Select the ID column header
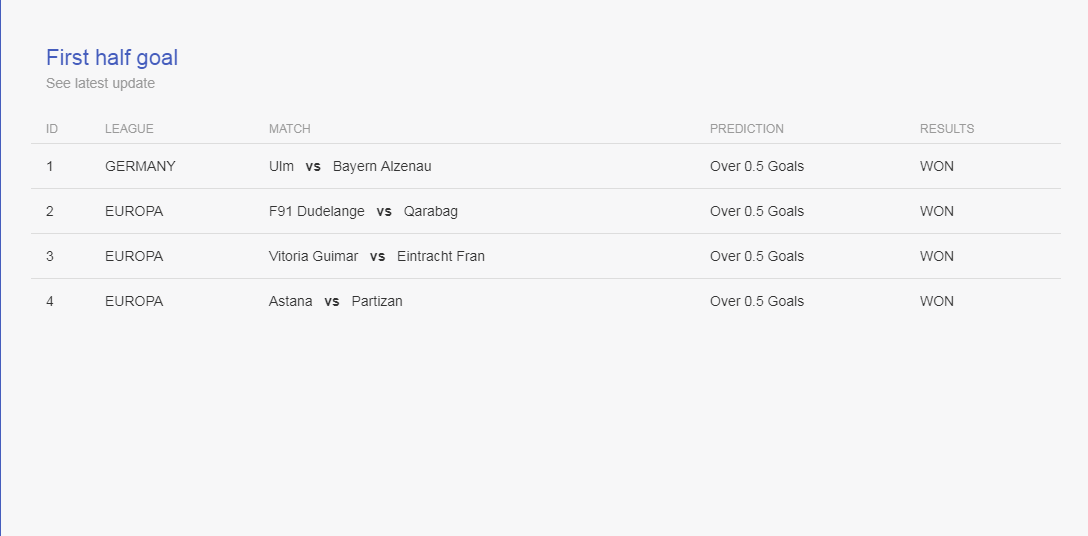The width and height of the screenshot is (1088, 536). [x=52, y=128]
